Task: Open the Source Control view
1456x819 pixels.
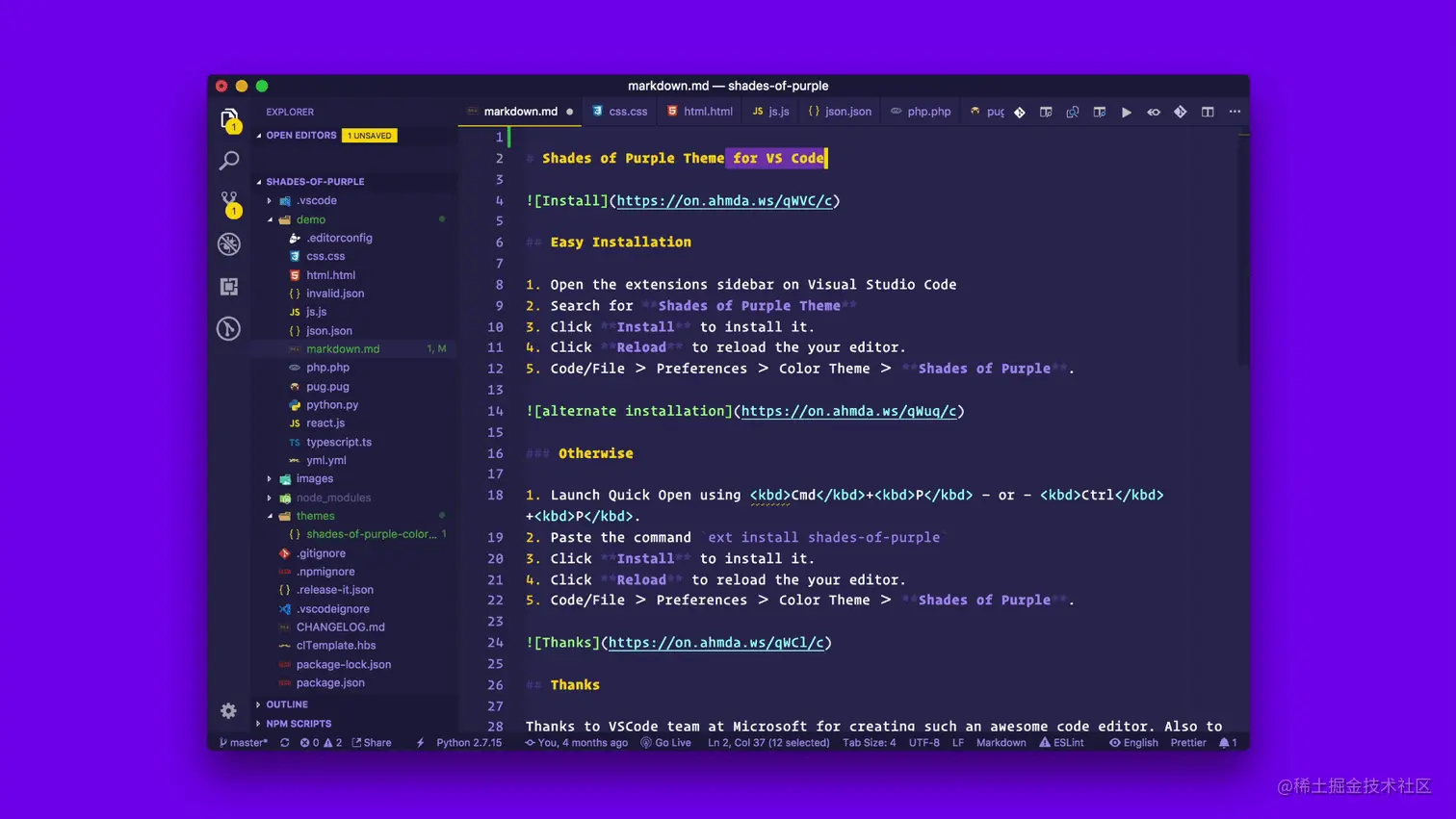Action: point(229,201)
